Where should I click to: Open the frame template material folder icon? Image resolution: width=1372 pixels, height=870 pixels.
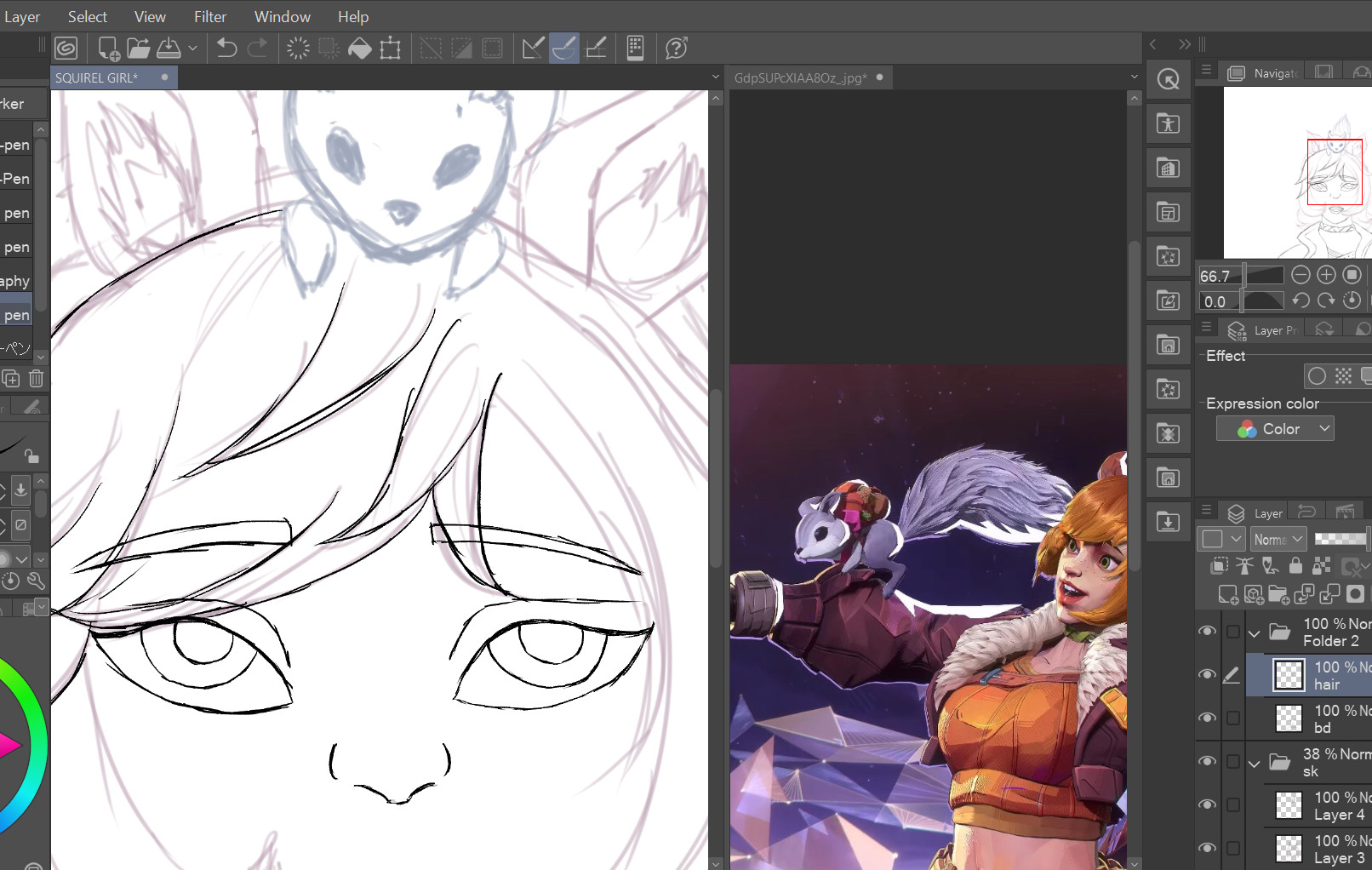[1168, 212]
